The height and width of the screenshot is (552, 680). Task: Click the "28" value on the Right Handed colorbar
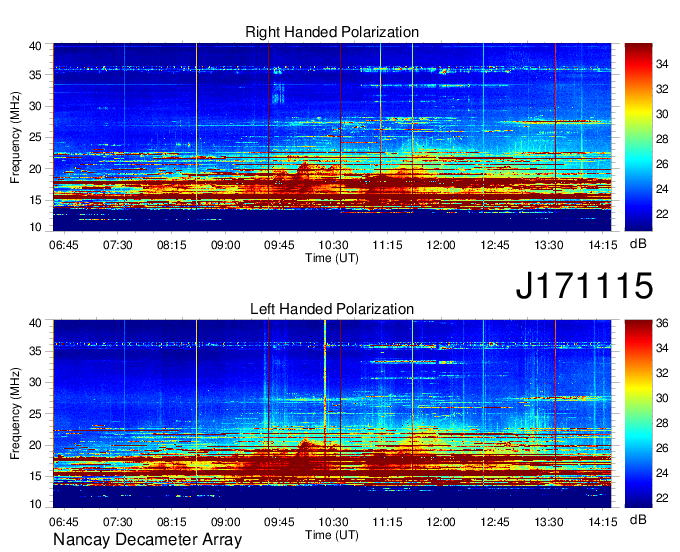[x=662, y=139]
